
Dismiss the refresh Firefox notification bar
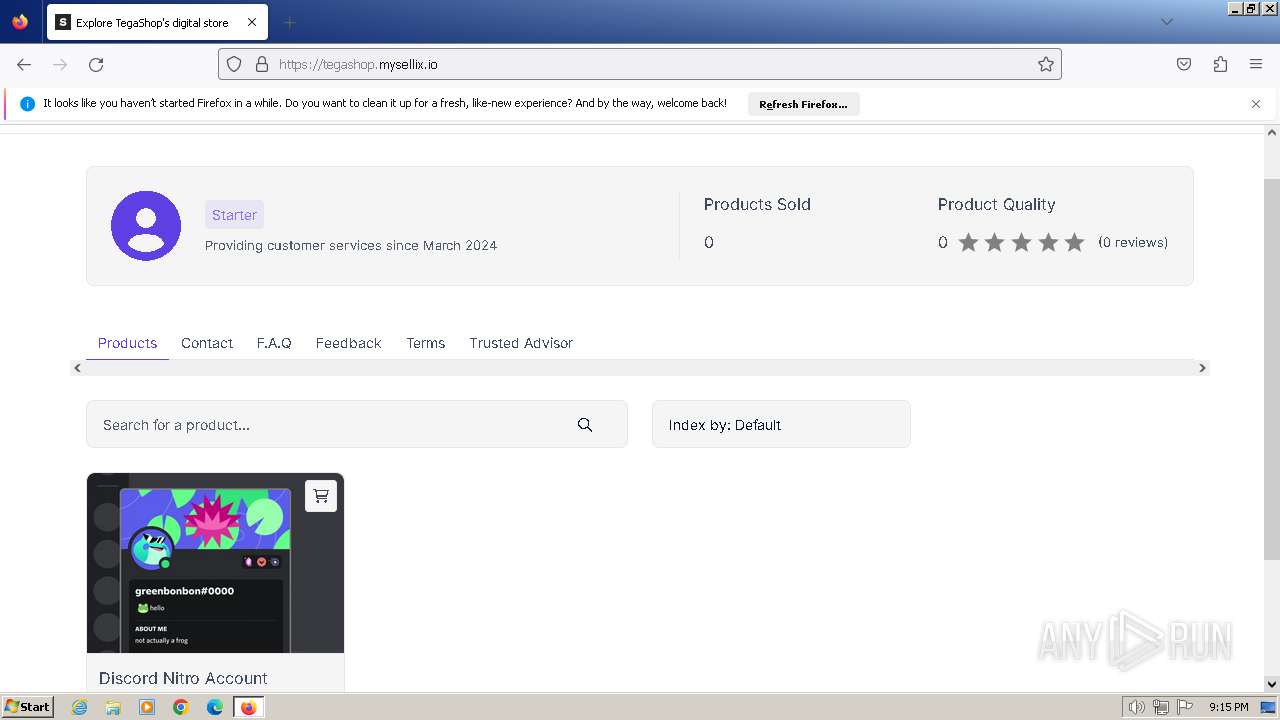pos(1256,104)
